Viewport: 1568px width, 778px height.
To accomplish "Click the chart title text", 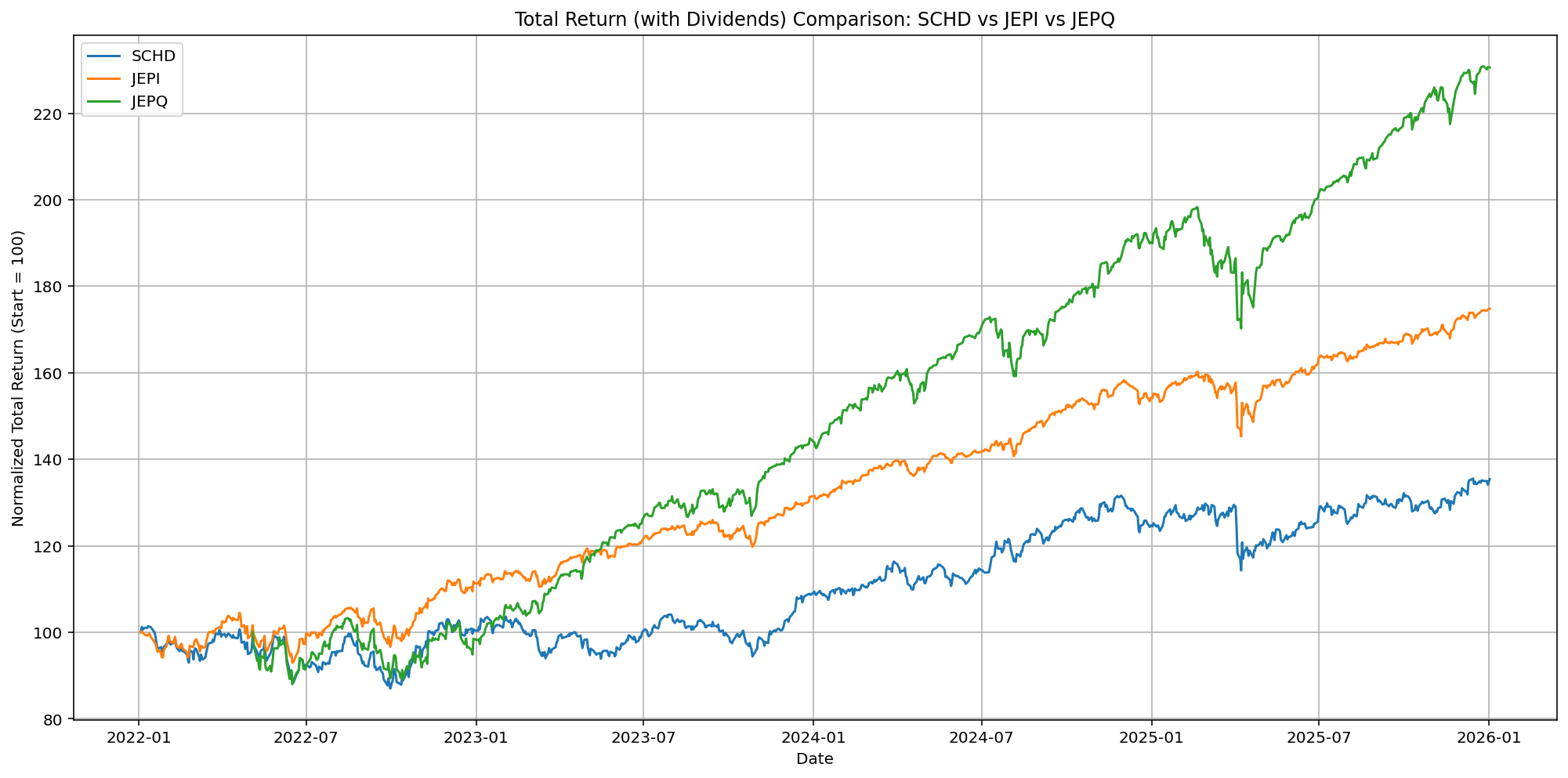I will [x=814, y=20].
